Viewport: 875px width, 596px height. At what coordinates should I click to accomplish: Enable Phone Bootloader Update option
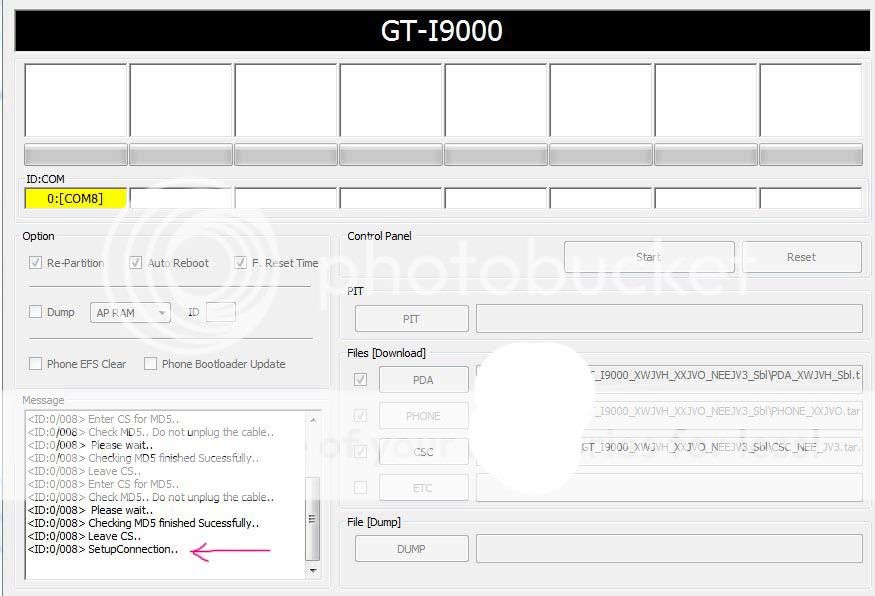[x=150, y=364]
